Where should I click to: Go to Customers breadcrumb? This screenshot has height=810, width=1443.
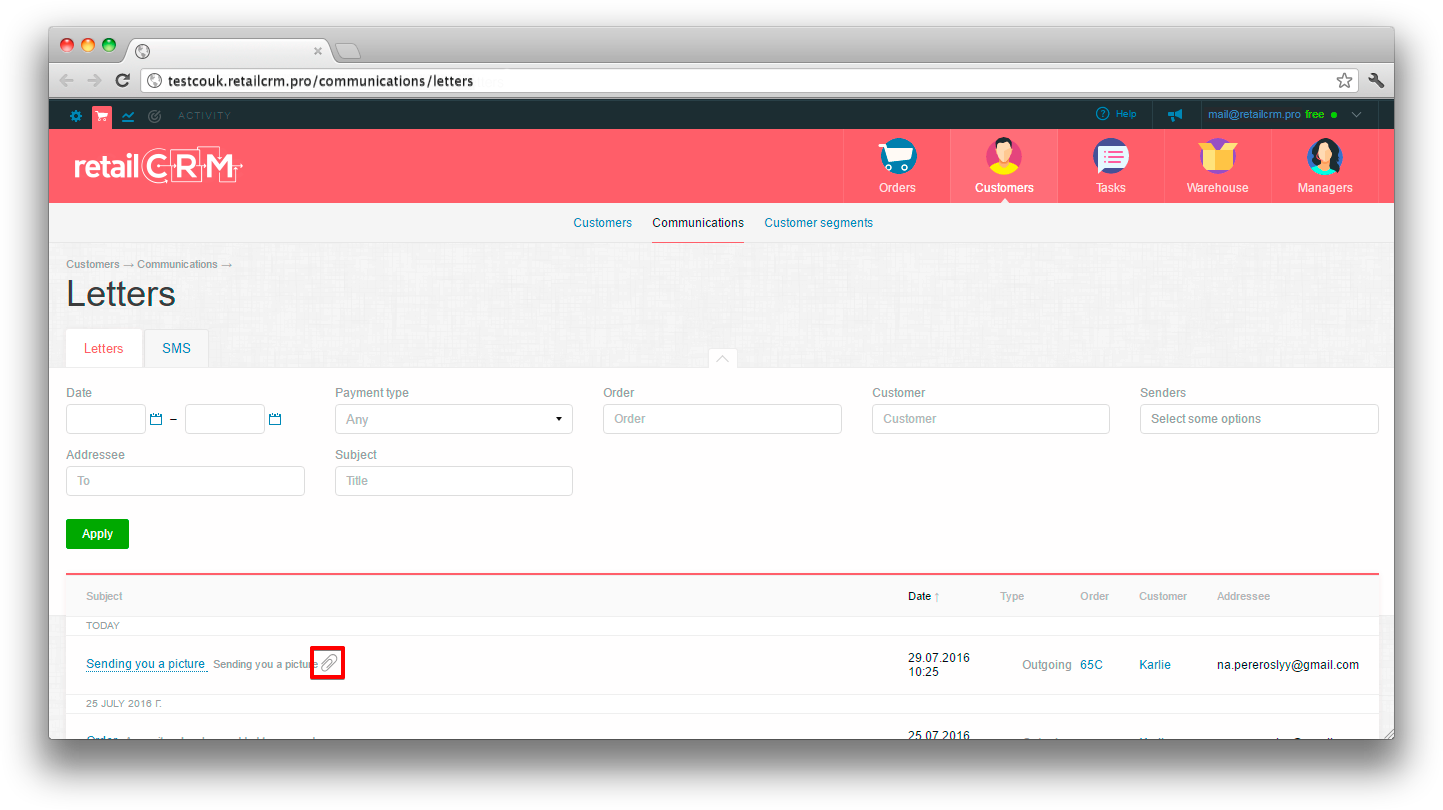93,264
